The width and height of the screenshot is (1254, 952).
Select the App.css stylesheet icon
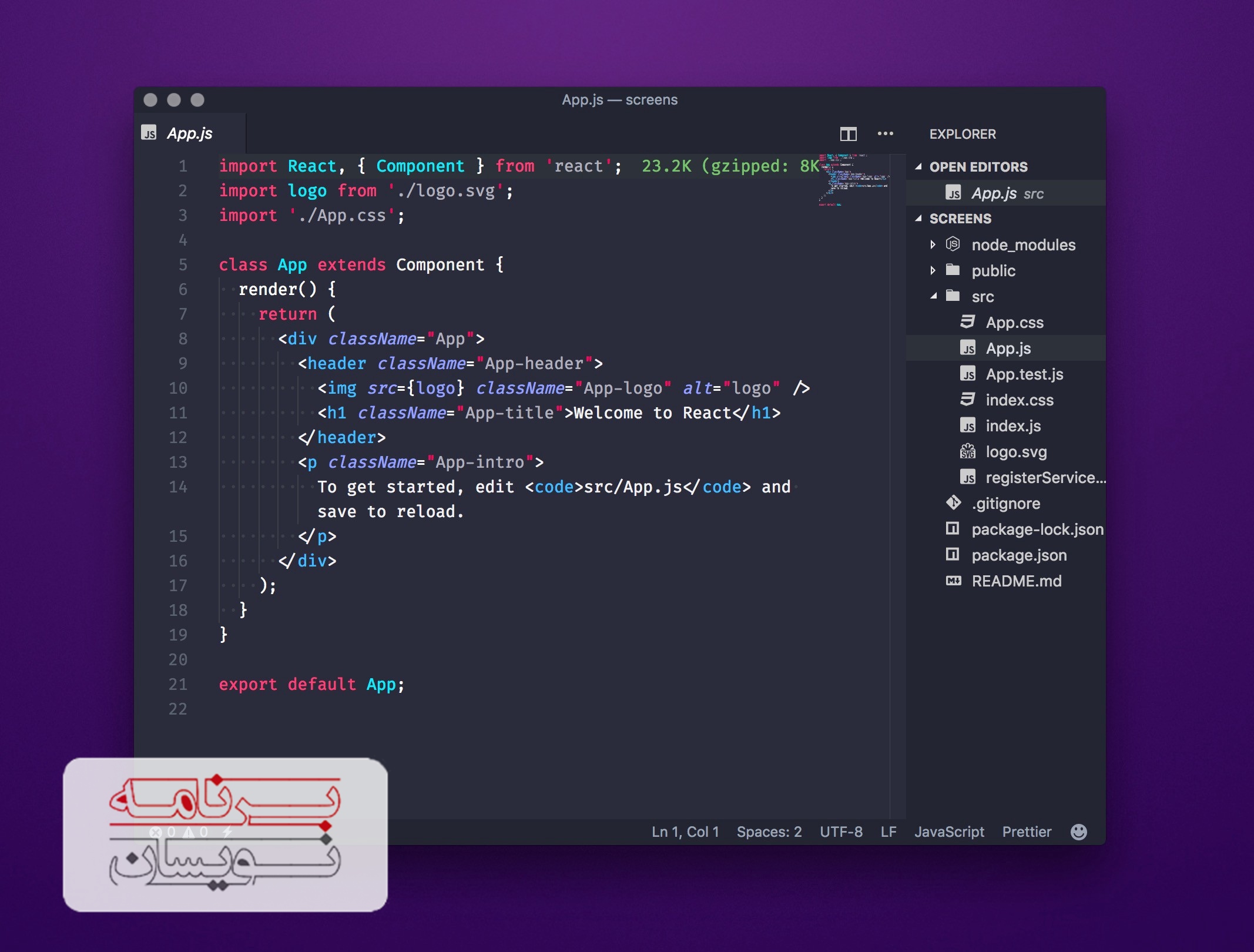pos(969,322)
